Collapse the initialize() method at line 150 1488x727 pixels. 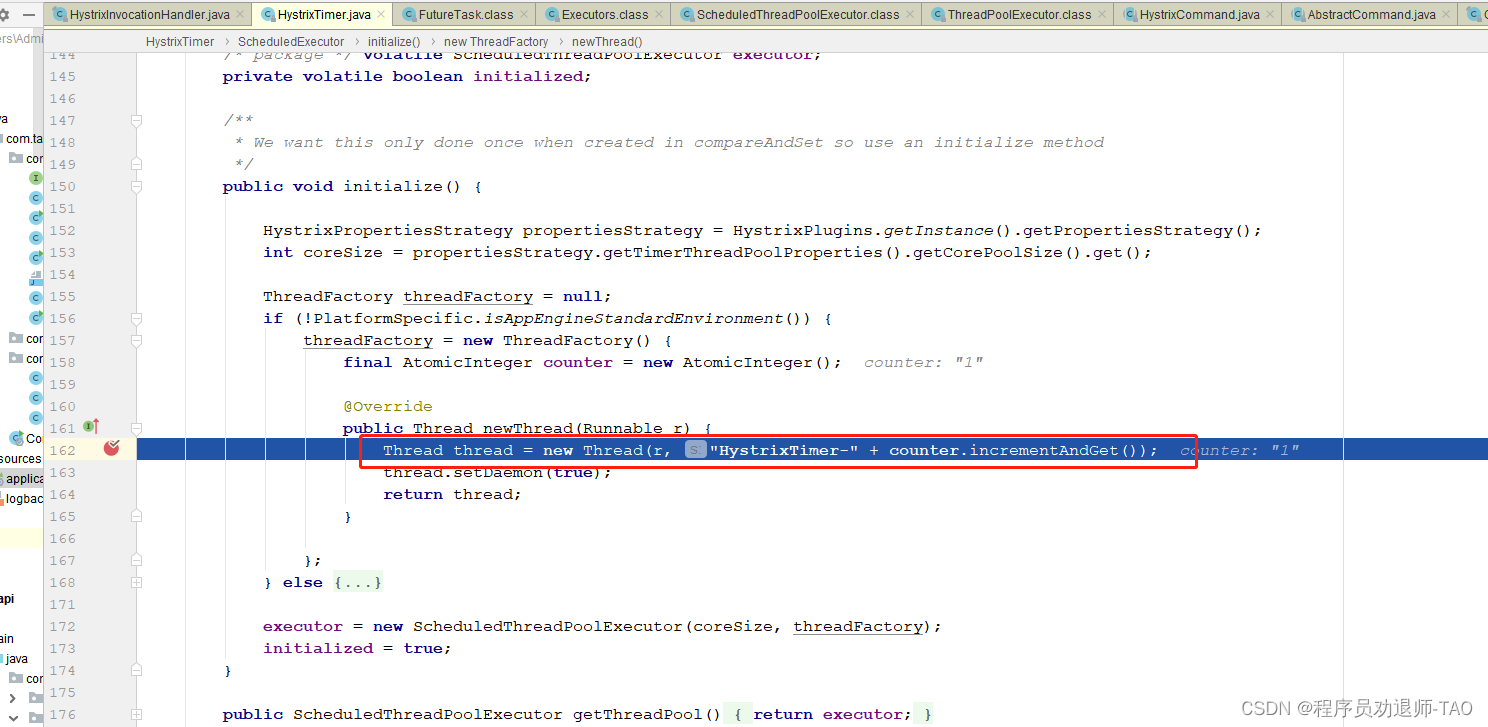(136, 186)
